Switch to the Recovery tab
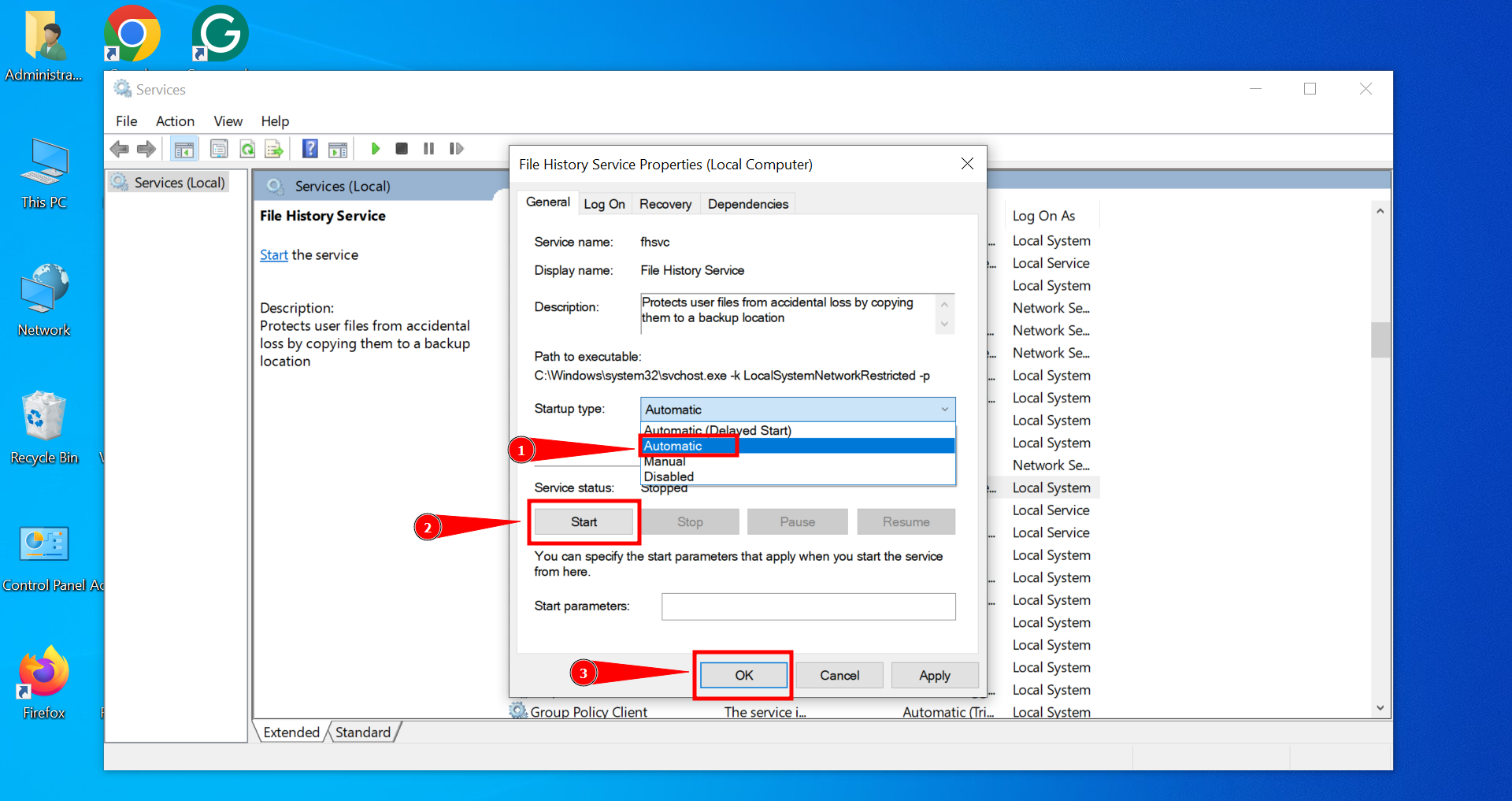The width and height of the screenshot is (1512, 801). pyautogui.click(x=665, y=204)
